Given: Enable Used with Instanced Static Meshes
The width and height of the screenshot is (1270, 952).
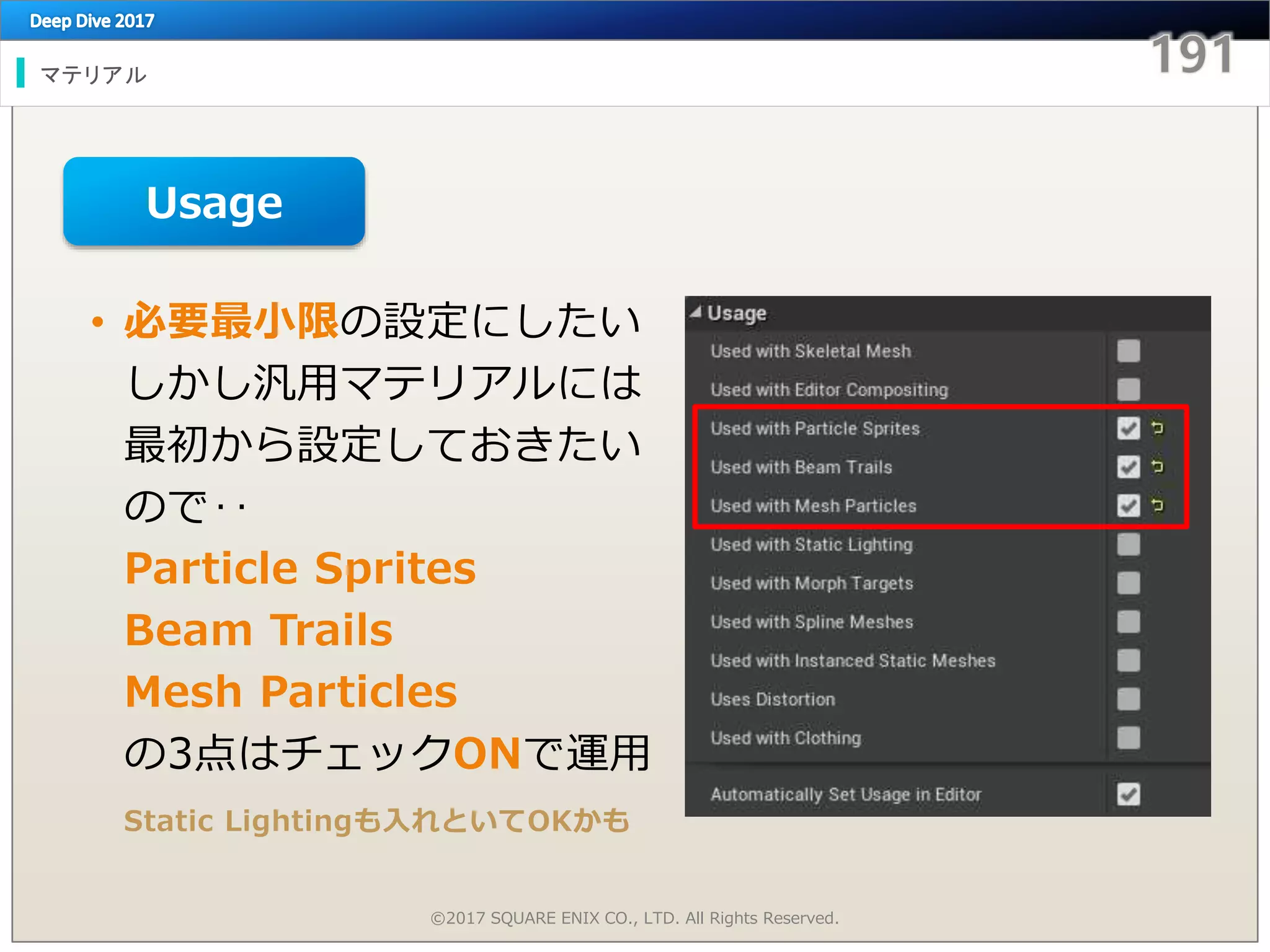Looking at the screenshot, I should [1128, 661].
